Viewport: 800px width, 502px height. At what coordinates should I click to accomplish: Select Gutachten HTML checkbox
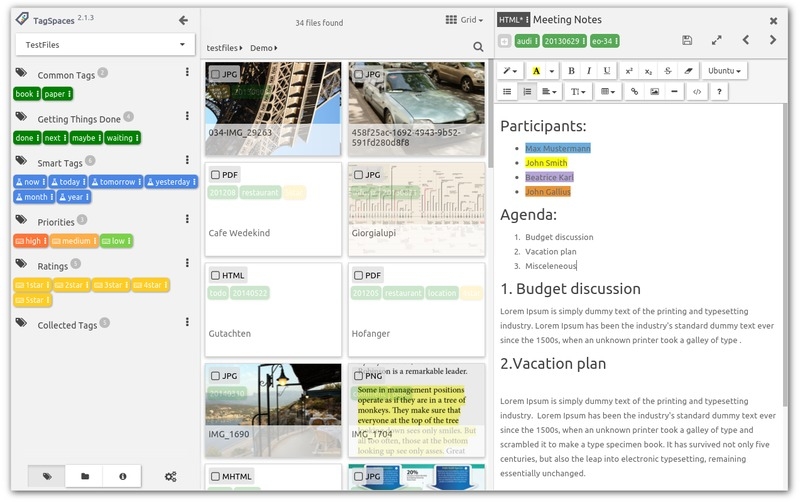(215, 275)
